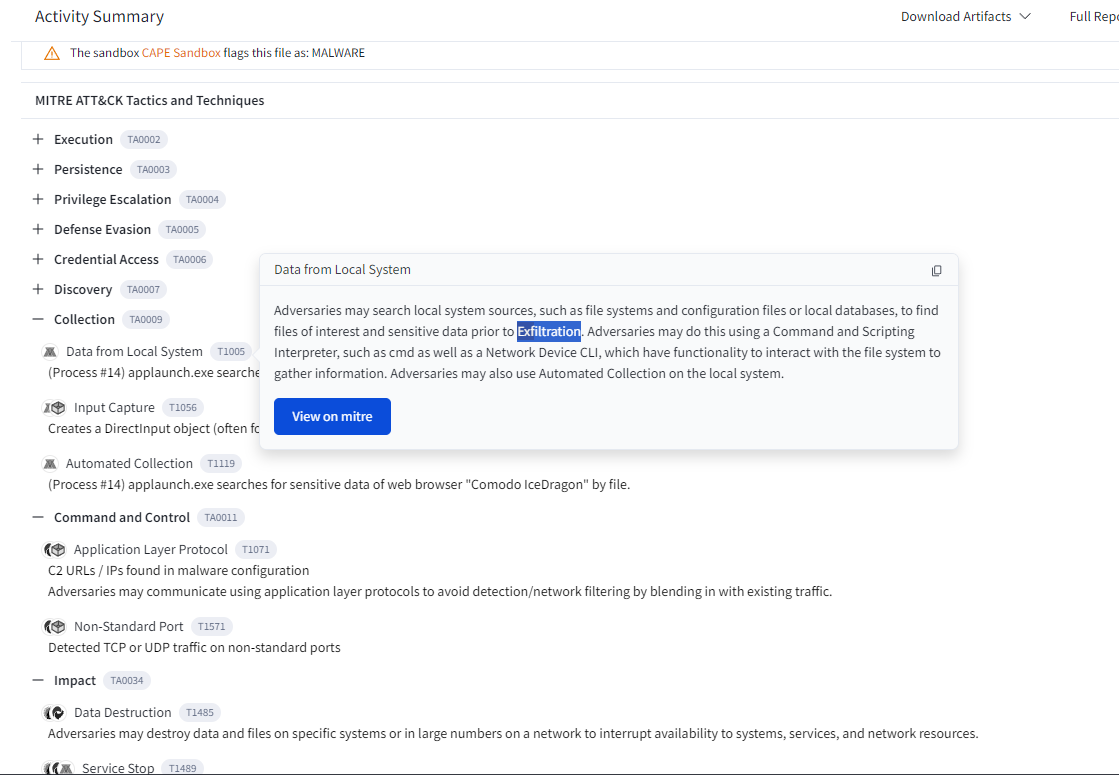The image size is (1119, 775).
Task: Click the sandbox icons beside Input Capture
Action: [x=54, y=407]
